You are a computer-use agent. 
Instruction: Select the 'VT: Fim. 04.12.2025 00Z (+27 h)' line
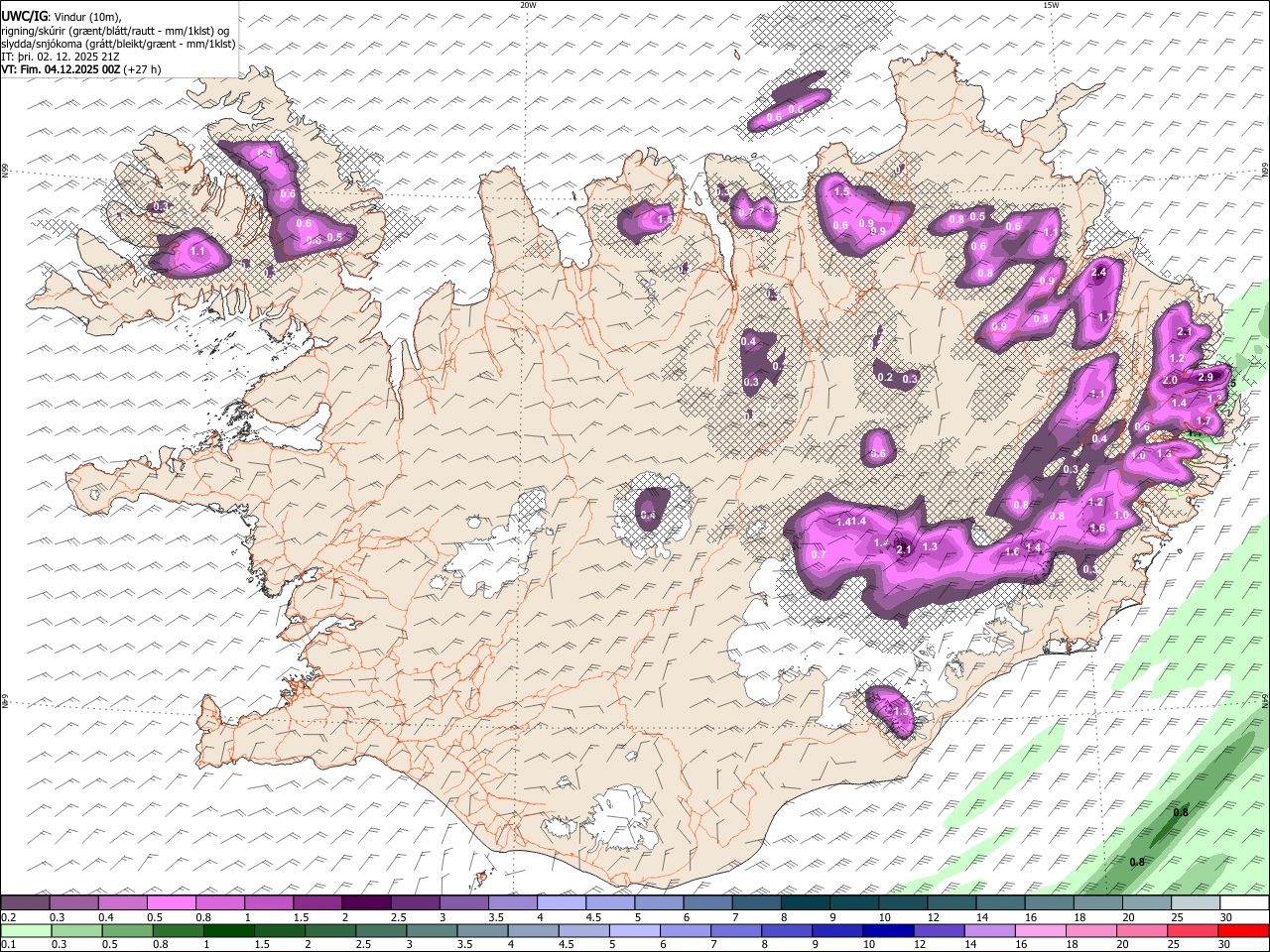81,69
